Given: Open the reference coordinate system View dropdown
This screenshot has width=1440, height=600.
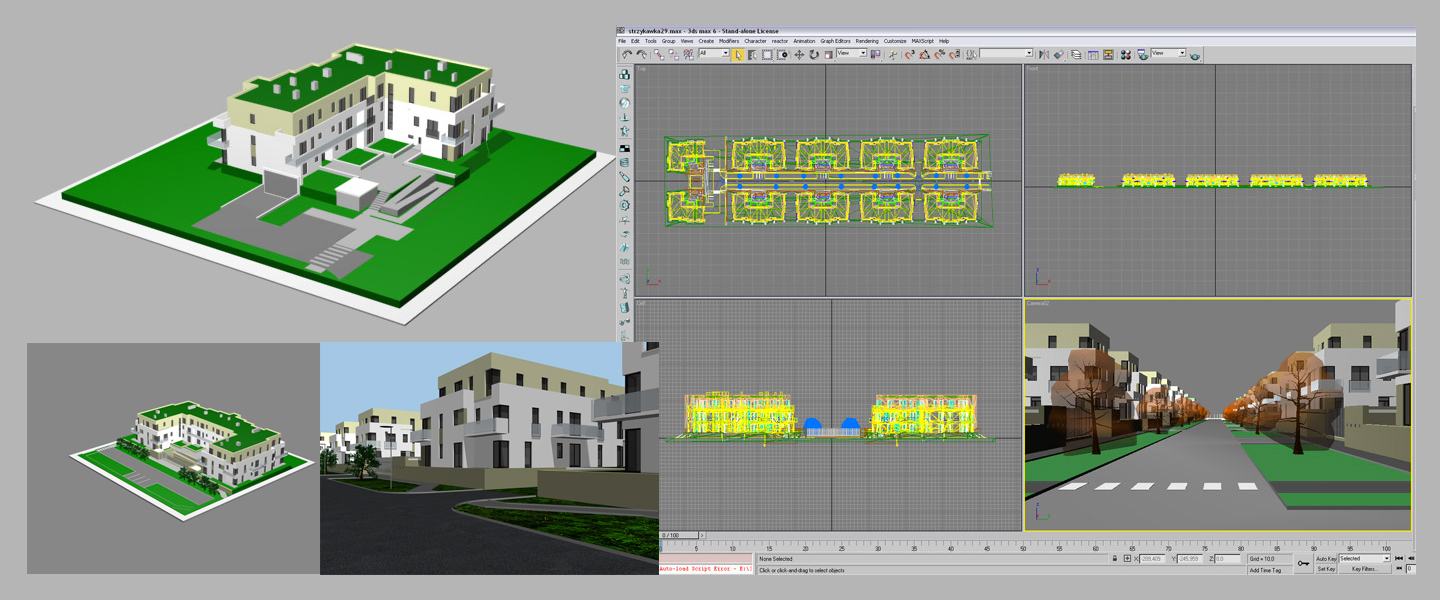Looking at the screenshot, I should click(851, 54).
